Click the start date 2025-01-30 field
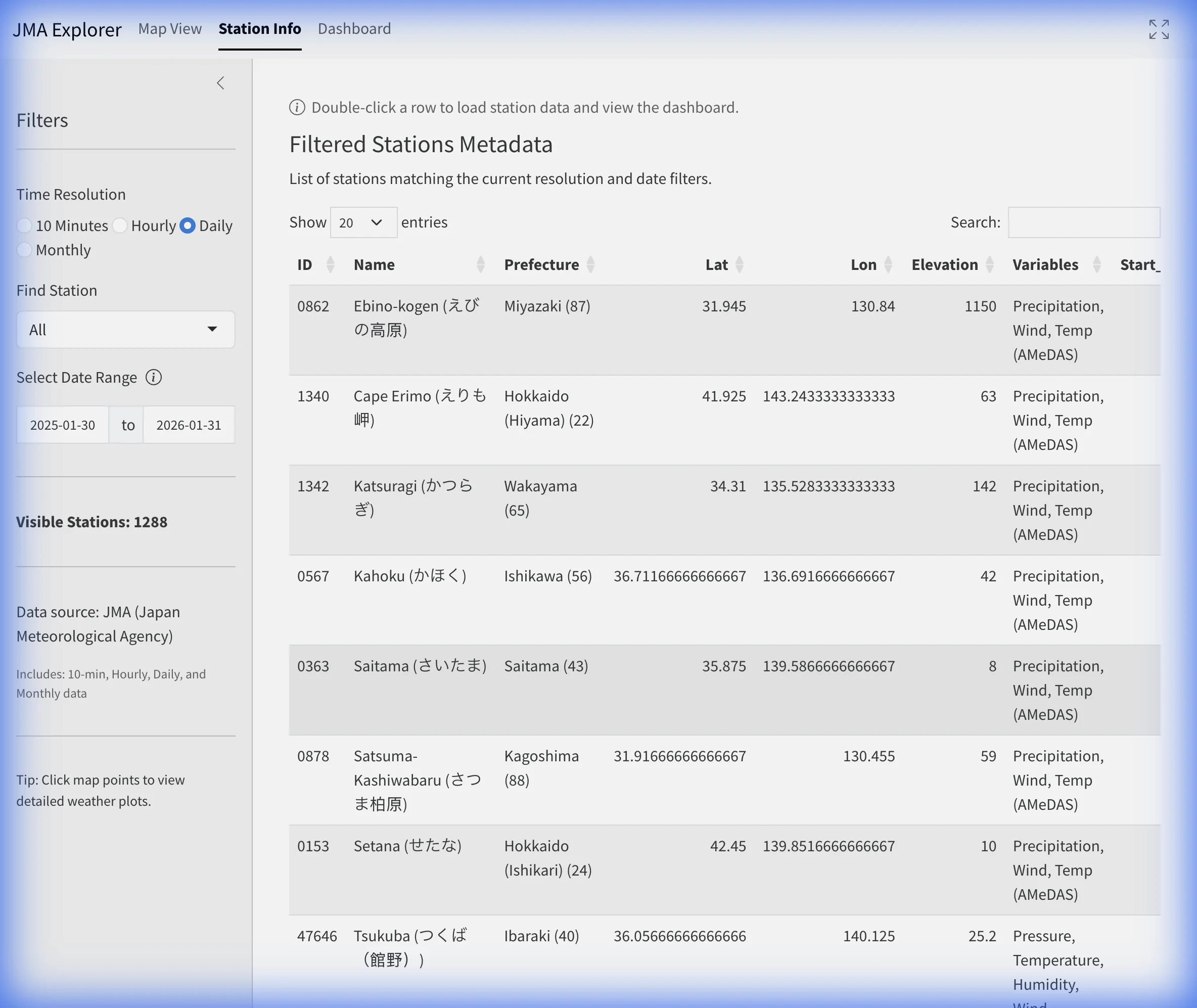Image resolution: width=1197 pixels, height=1008 pixels. coord(63,425)
